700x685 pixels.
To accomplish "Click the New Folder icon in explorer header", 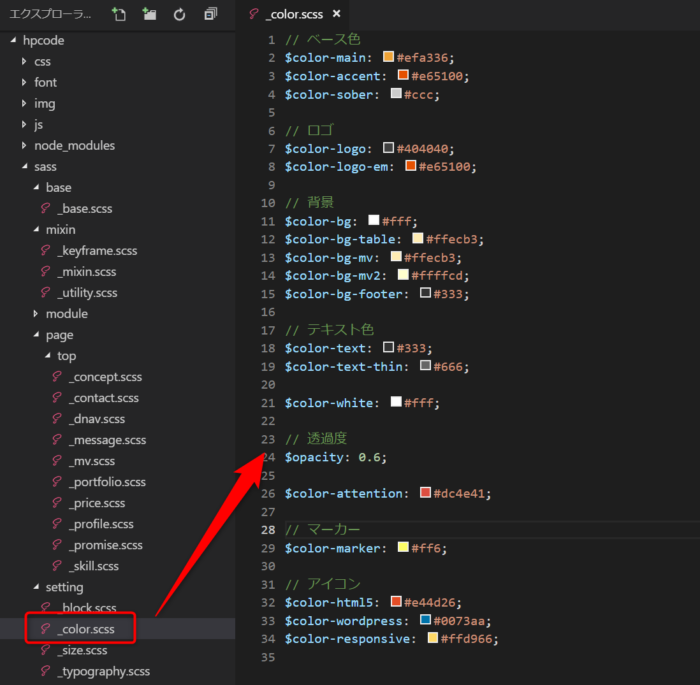I will click(x=149, y=14).
